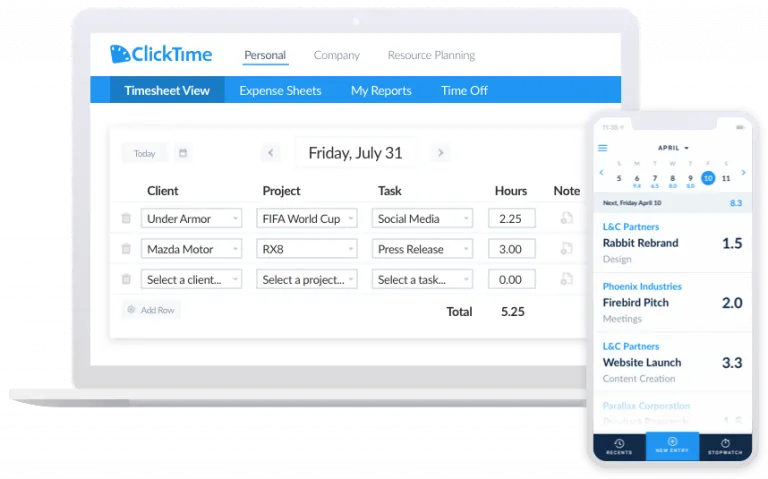
Task: Open note icon for the 0.00 hours row
Action: (x=566, y=279)
